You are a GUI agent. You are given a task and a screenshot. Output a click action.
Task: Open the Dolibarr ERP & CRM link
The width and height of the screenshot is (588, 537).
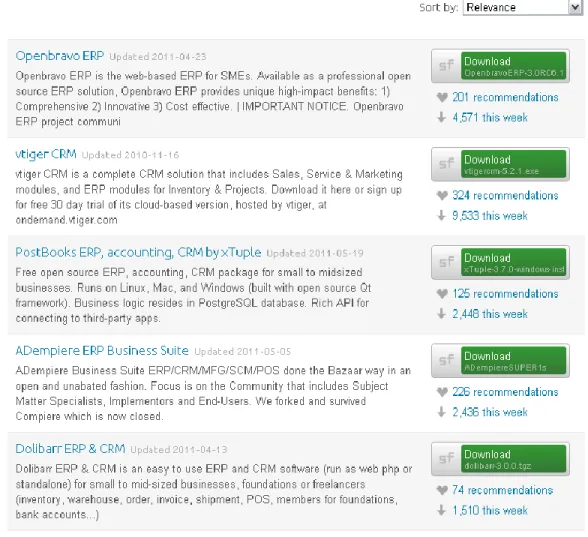(x=70, y=449)
